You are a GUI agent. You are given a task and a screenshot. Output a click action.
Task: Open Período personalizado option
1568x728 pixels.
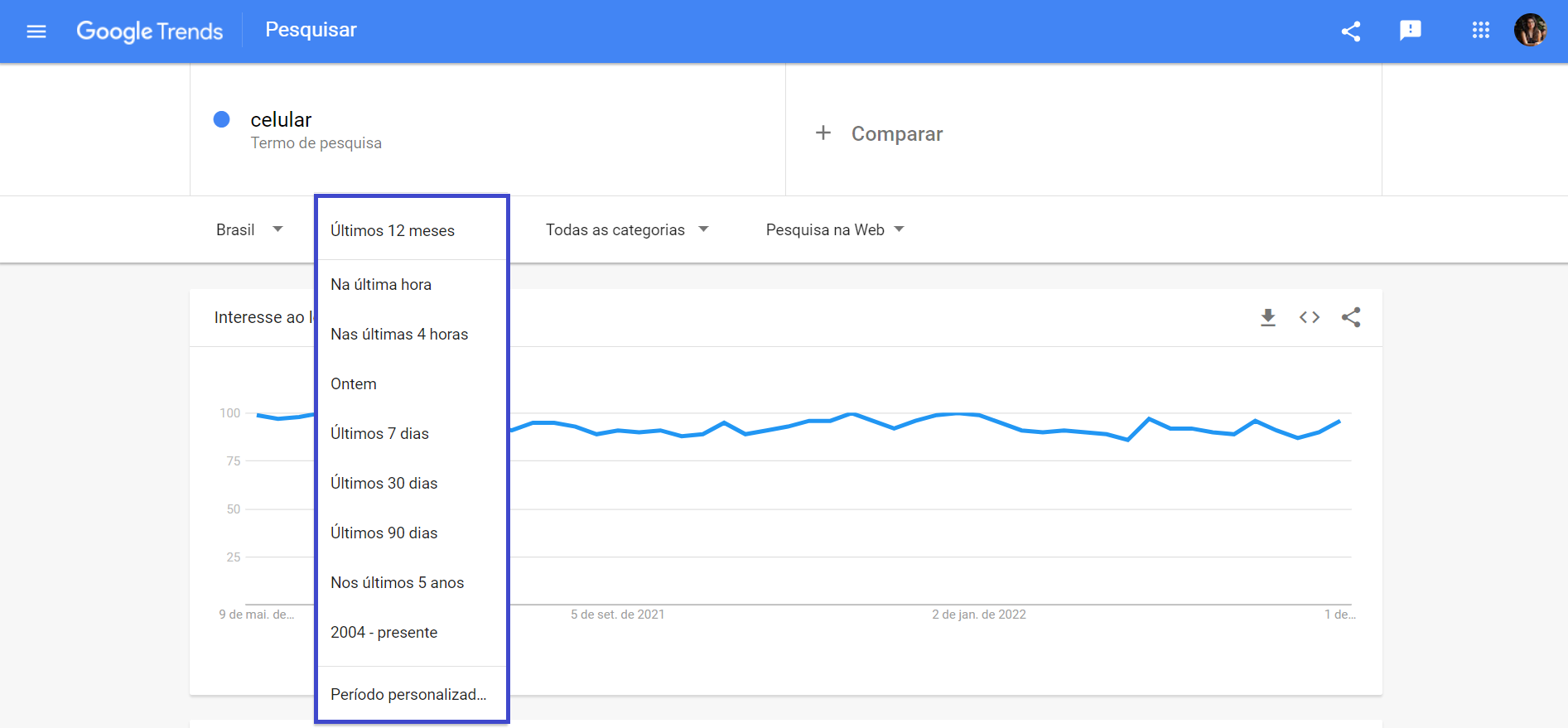pyautogui.click(x=412, y=694)
